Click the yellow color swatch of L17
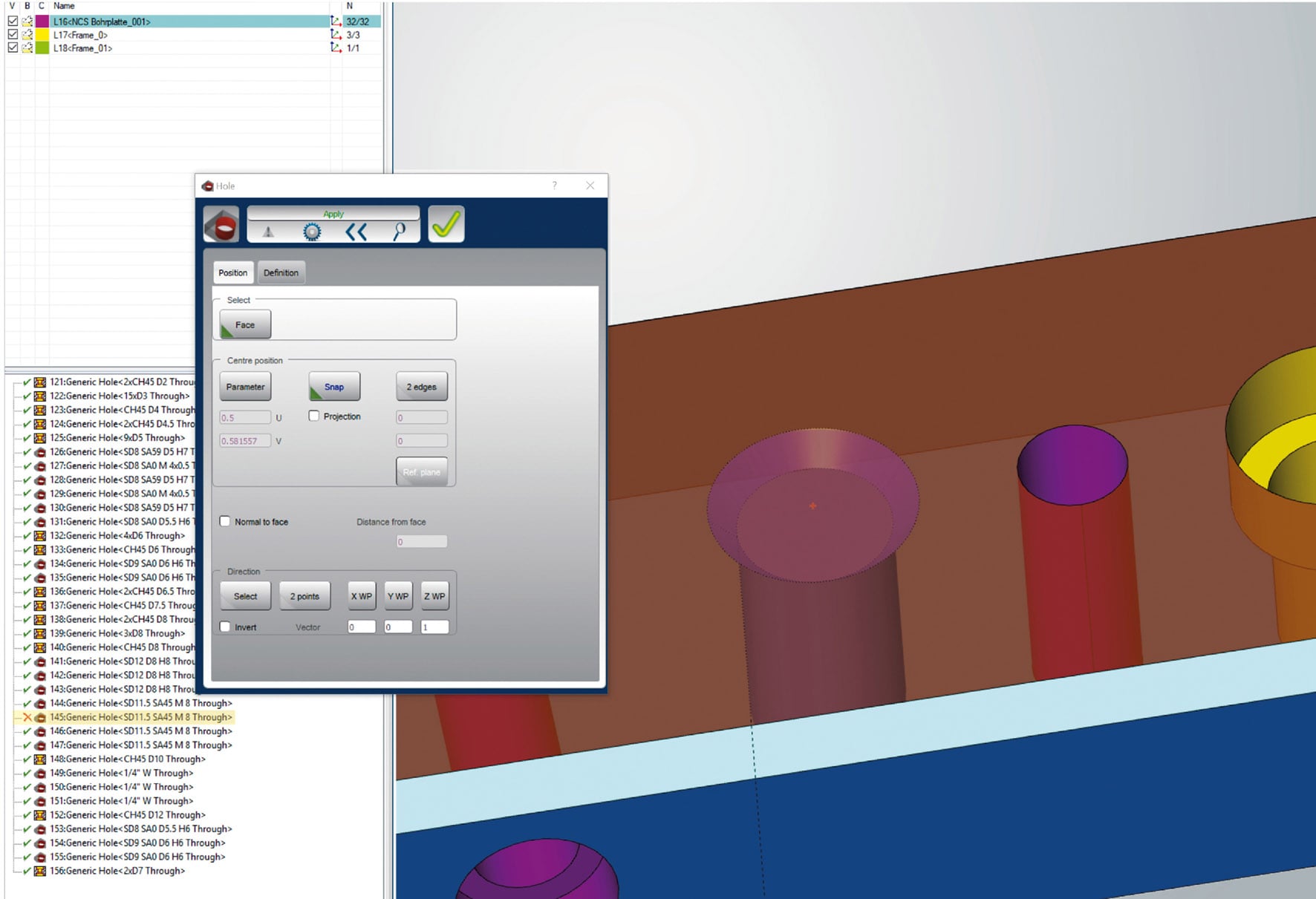This screenshot has height=899, width=1316. pyautogui.click(x=42, y=35)
